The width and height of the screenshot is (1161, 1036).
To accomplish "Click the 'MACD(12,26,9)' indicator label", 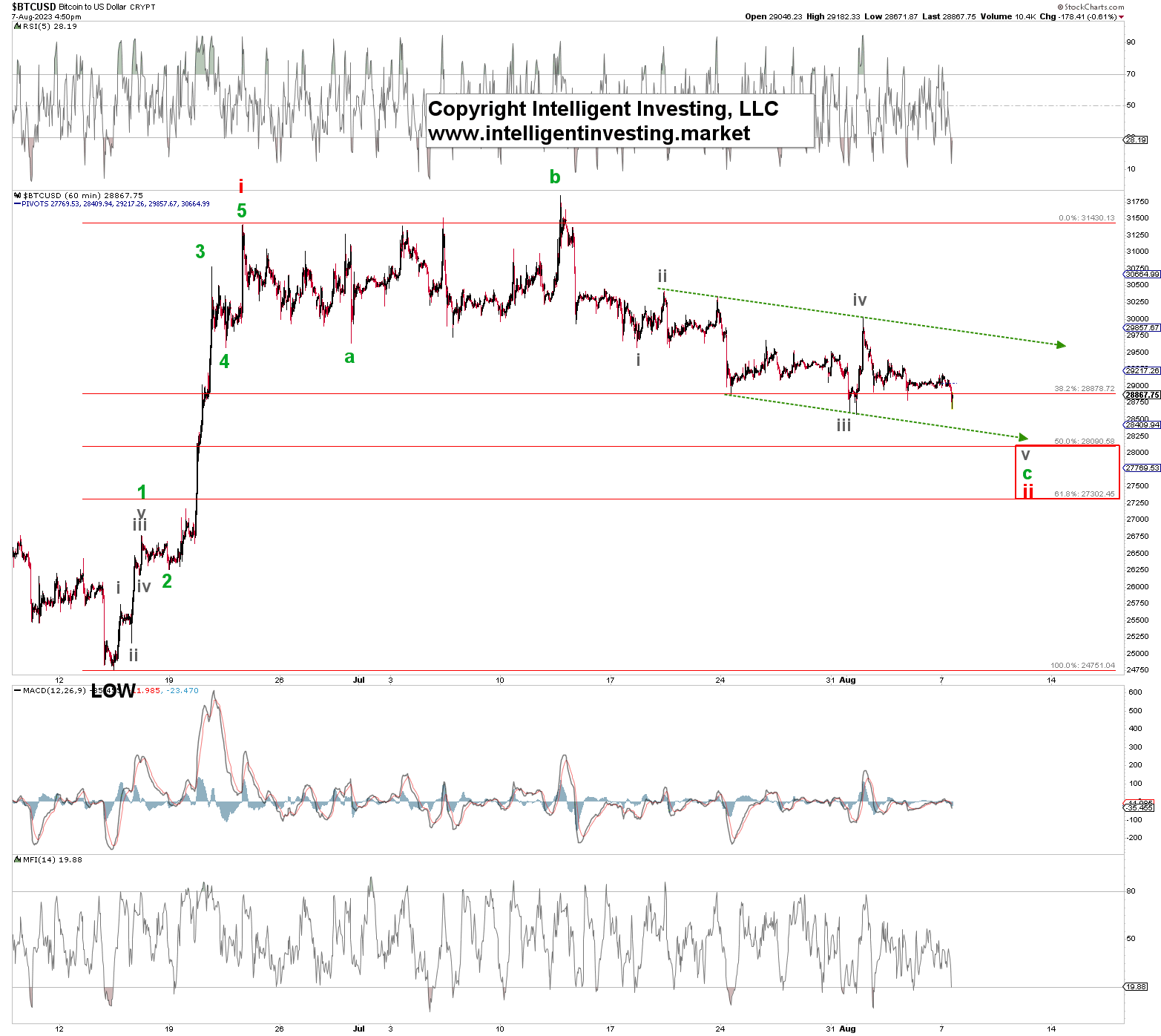I will click(54, 691).
